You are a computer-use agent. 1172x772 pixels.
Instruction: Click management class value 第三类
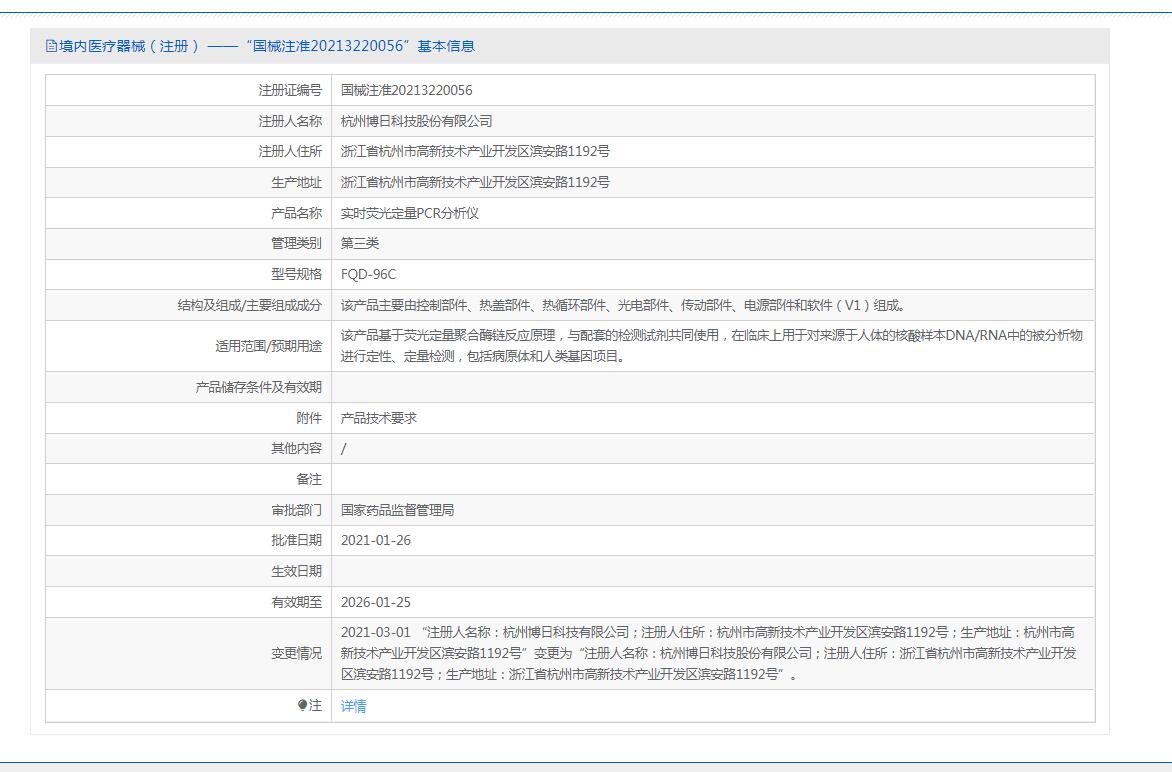[x=360, y=244]
